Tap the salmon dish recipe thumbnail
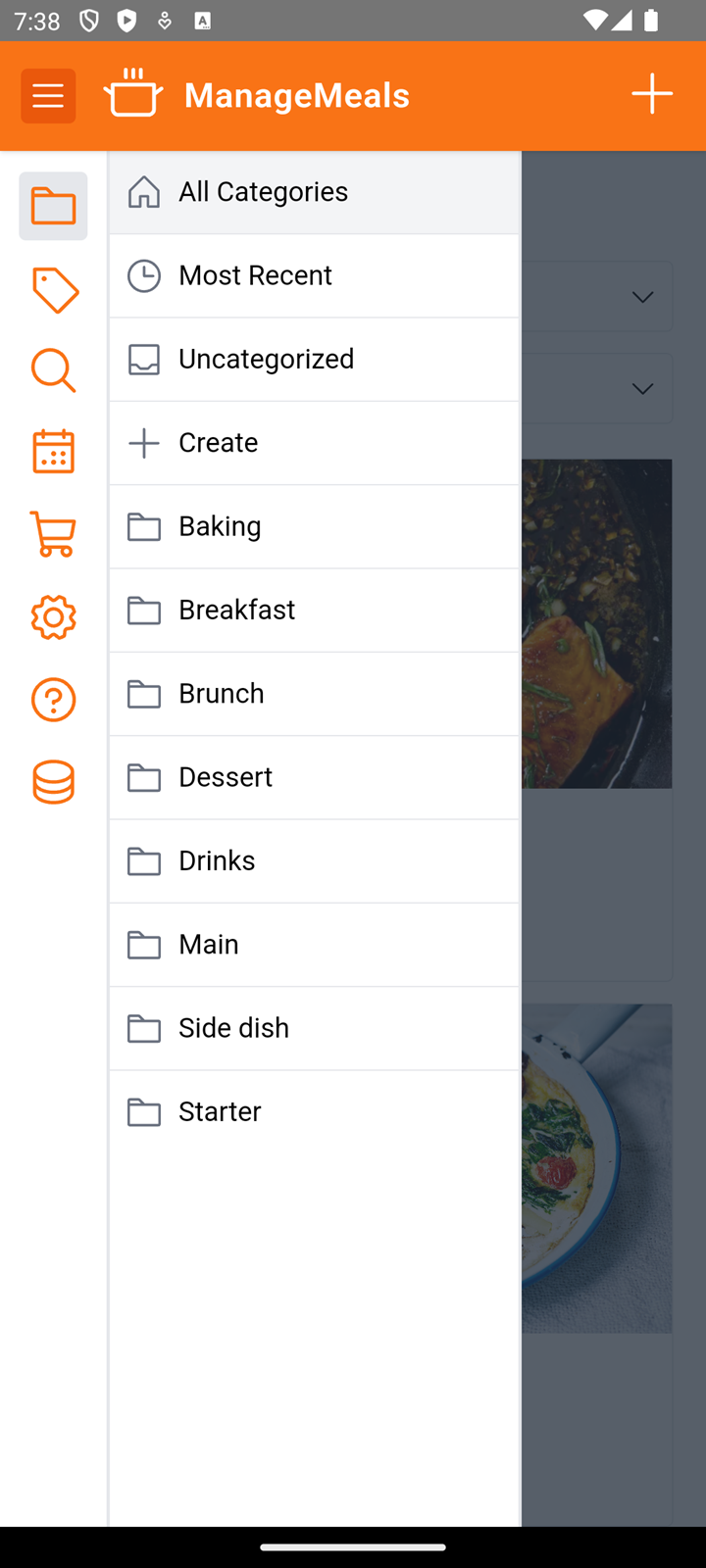This screenshot has width=706, height=1568. tap(596, 623)
